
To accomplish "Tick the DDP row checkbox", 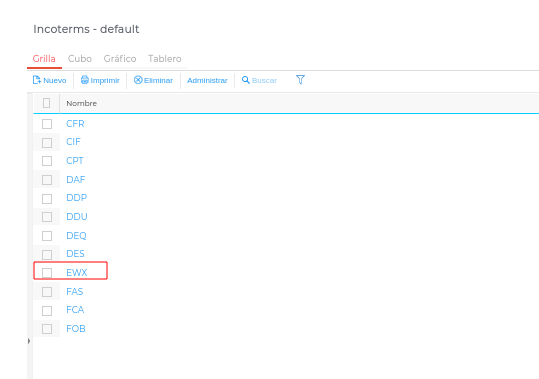I will [47, 199].
